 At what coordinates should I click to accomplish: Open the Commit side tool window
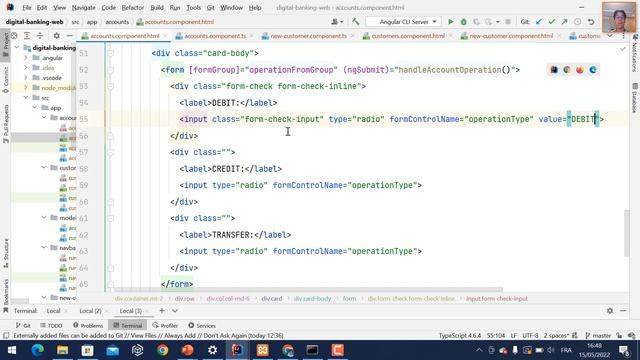[x=6, y=80]
